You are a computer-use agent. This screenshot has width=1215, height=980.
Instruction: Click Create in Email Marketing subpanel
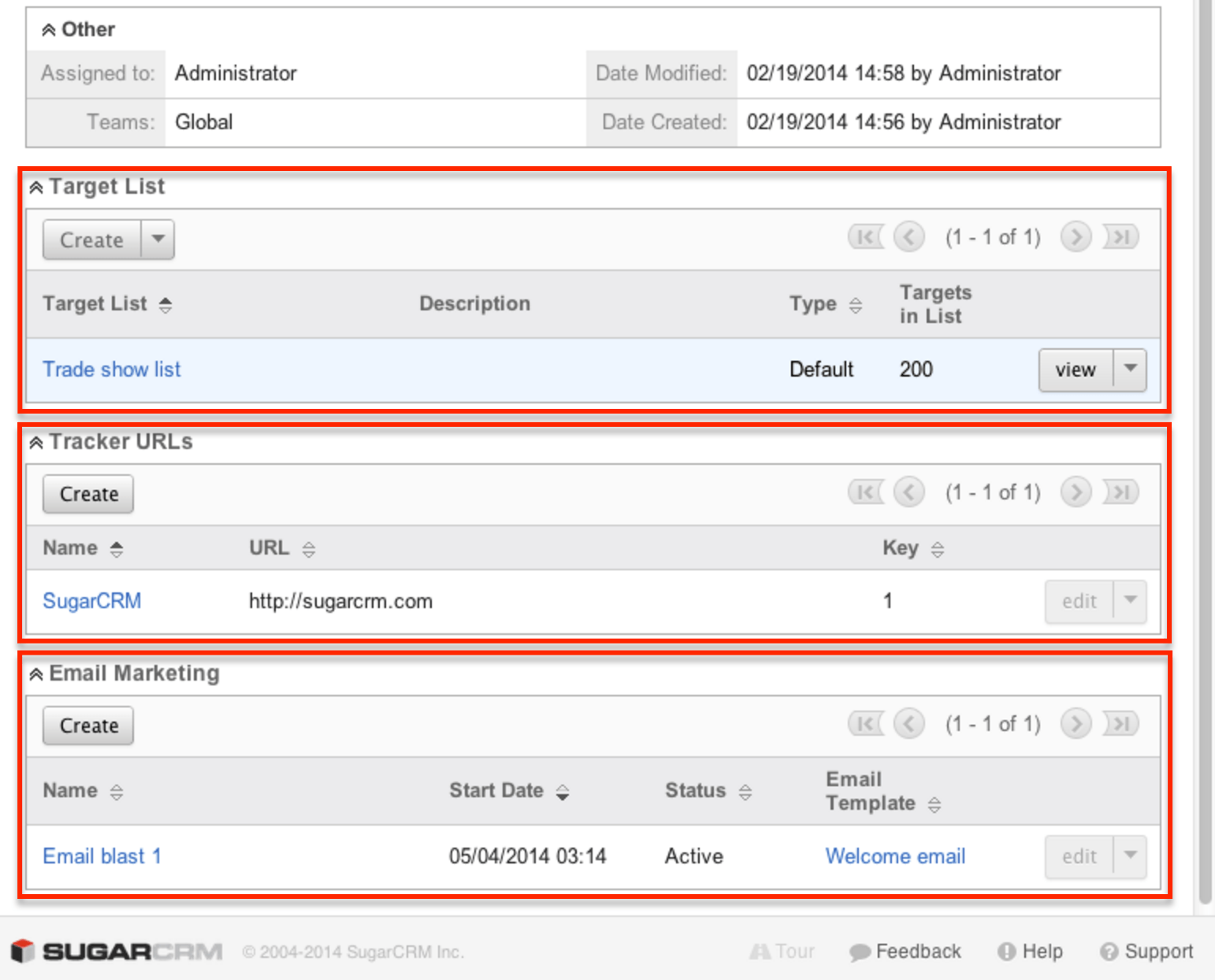click(88, 726)
